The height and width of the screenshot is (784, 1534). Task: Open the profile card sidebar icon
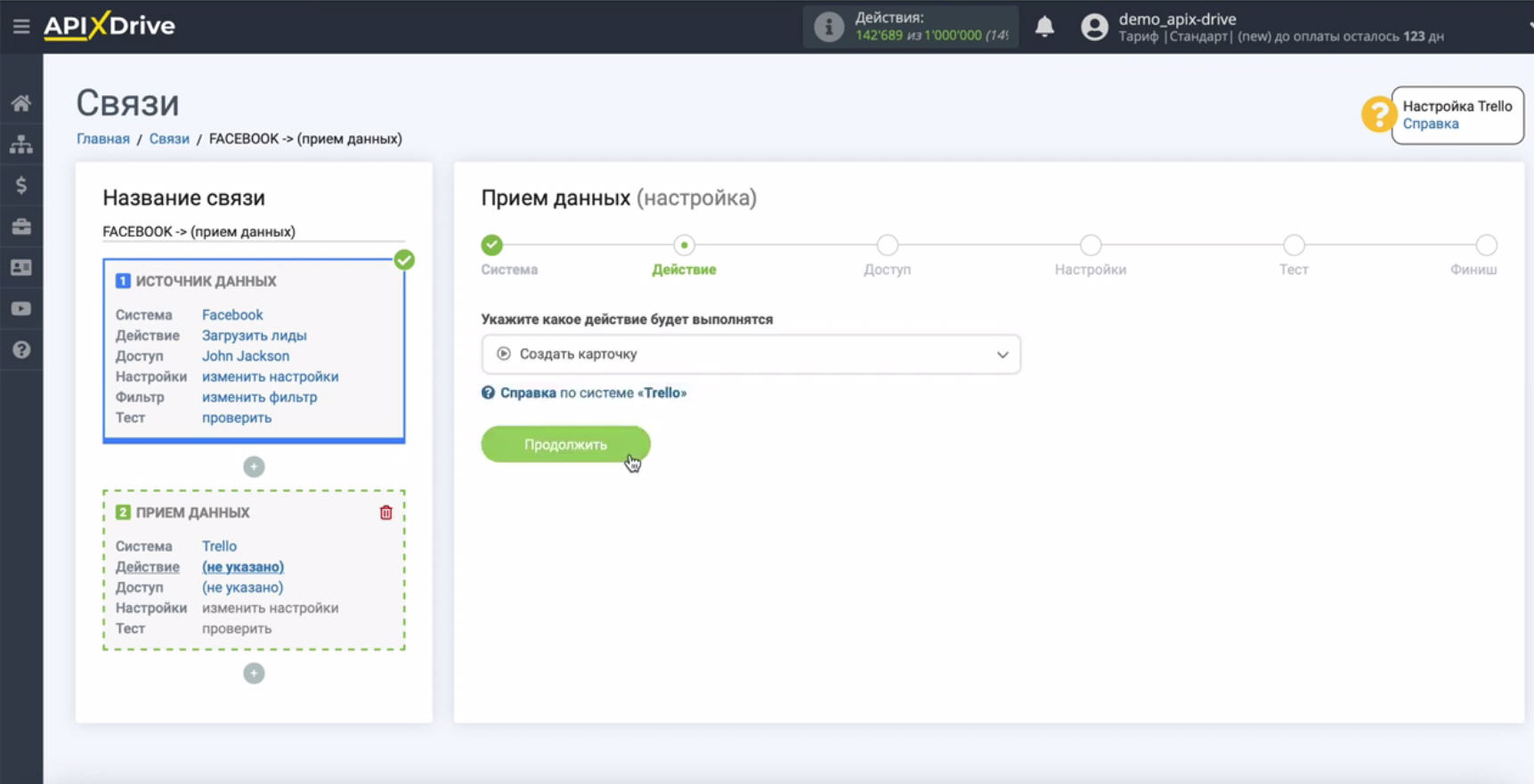click(21, 267)
